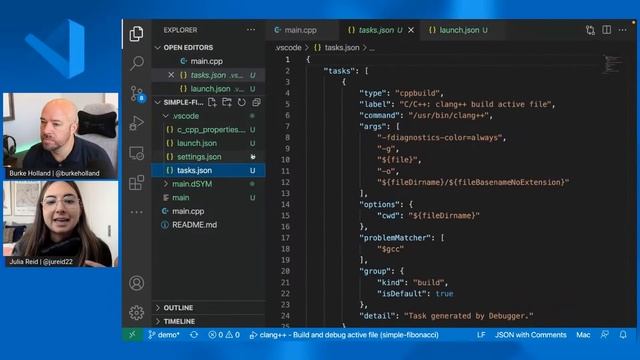Close the tasks.json editor tab

point(411,30)
